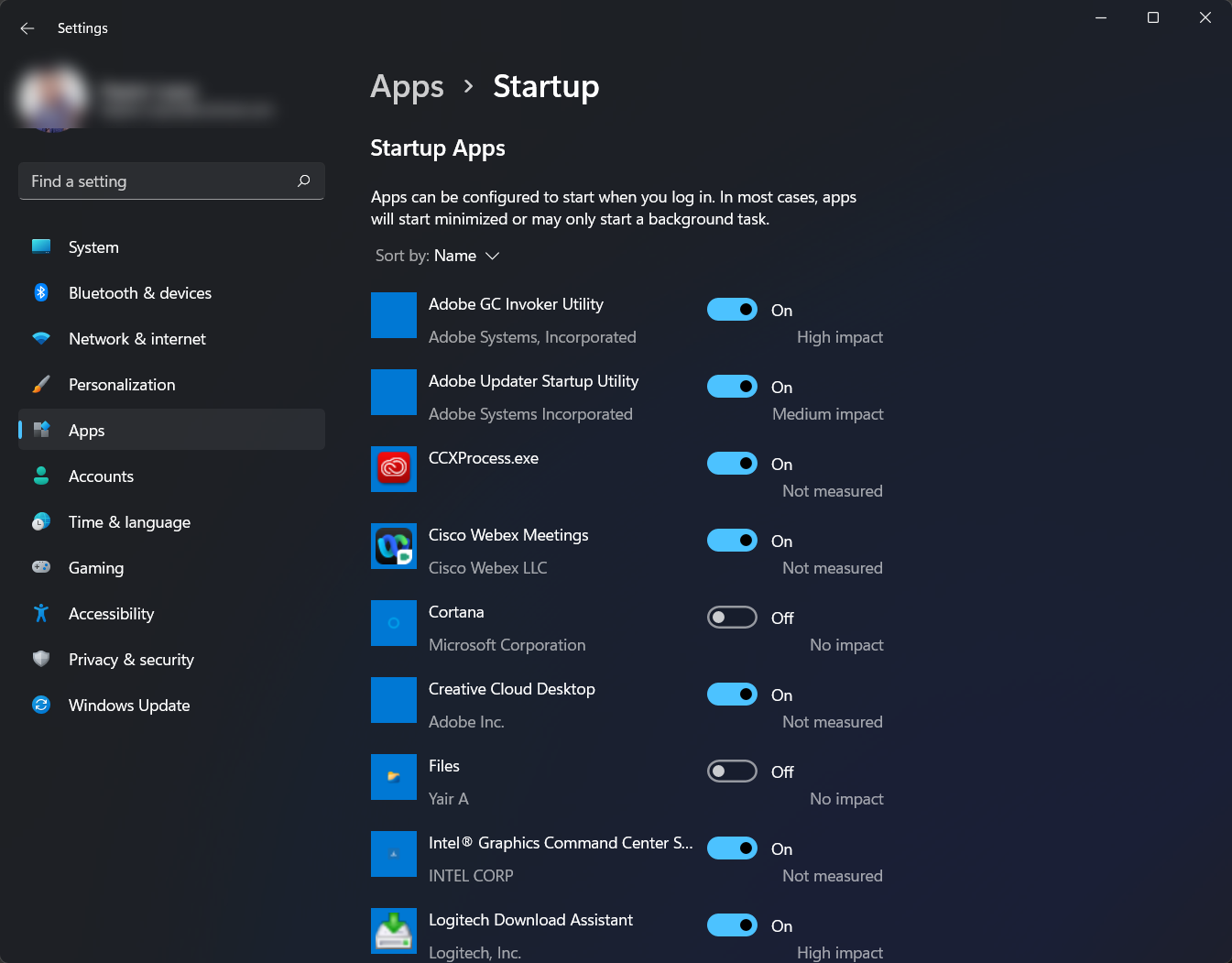Click the Apps breadcrumb link
The width and height of the screenshot is (1232, 963).
coord(407,87)
